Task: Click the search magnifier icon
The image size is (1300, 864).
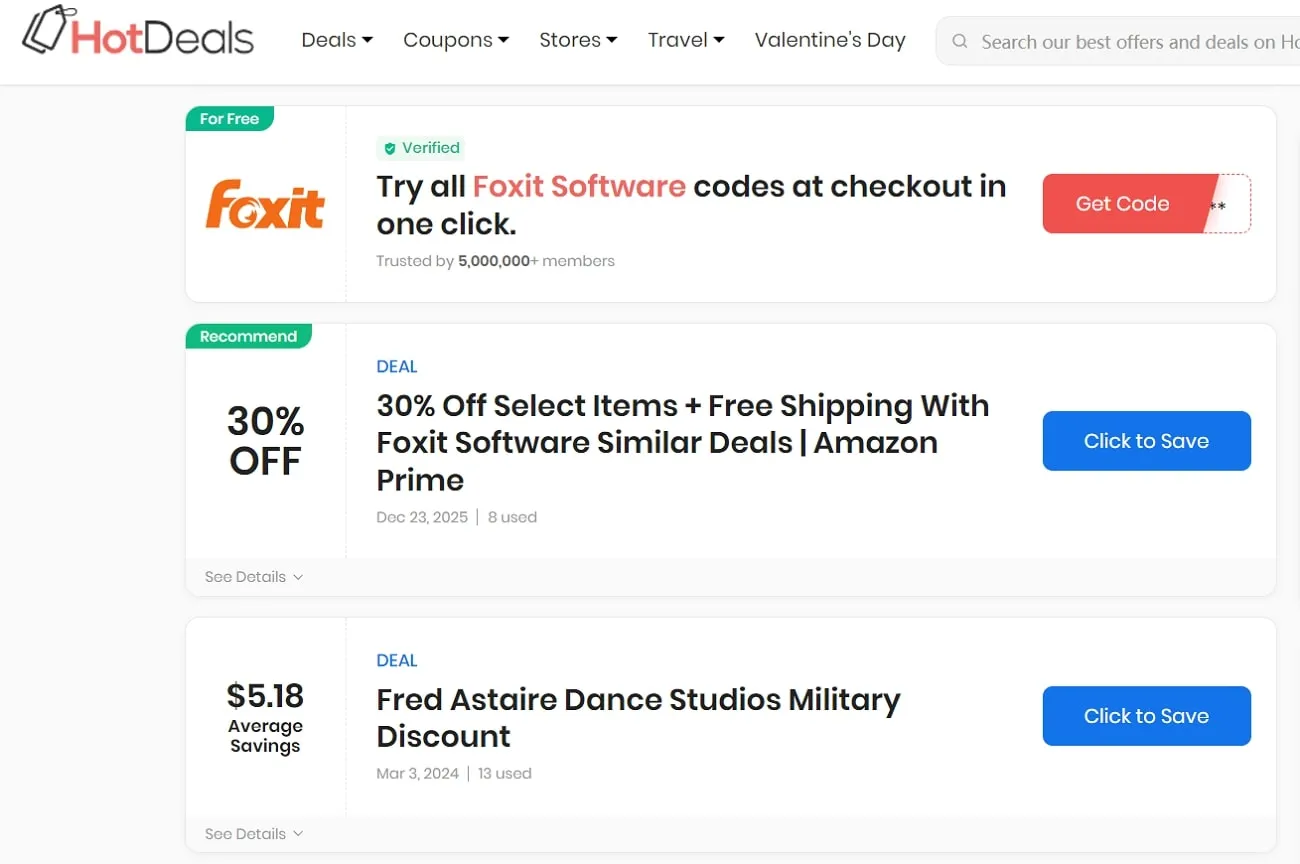Action: coord(959,41)
